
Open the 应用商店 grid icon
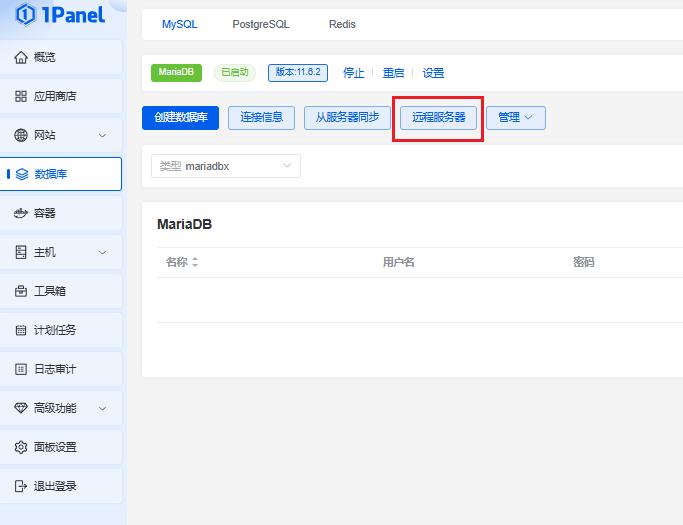pyautogui.click(x=21, y=96)
